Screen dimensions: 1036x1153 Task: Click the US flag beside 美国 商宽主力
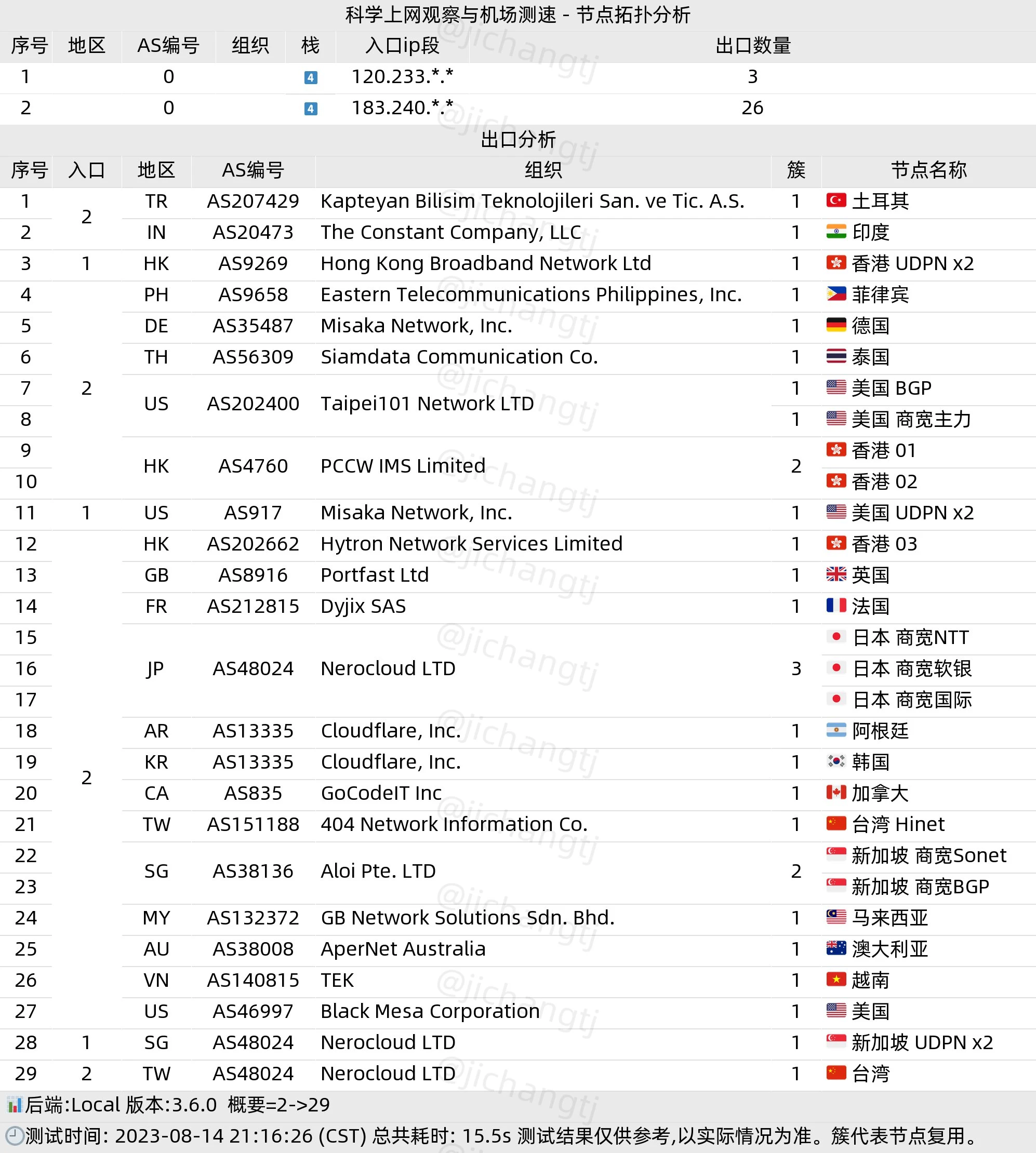835,419
